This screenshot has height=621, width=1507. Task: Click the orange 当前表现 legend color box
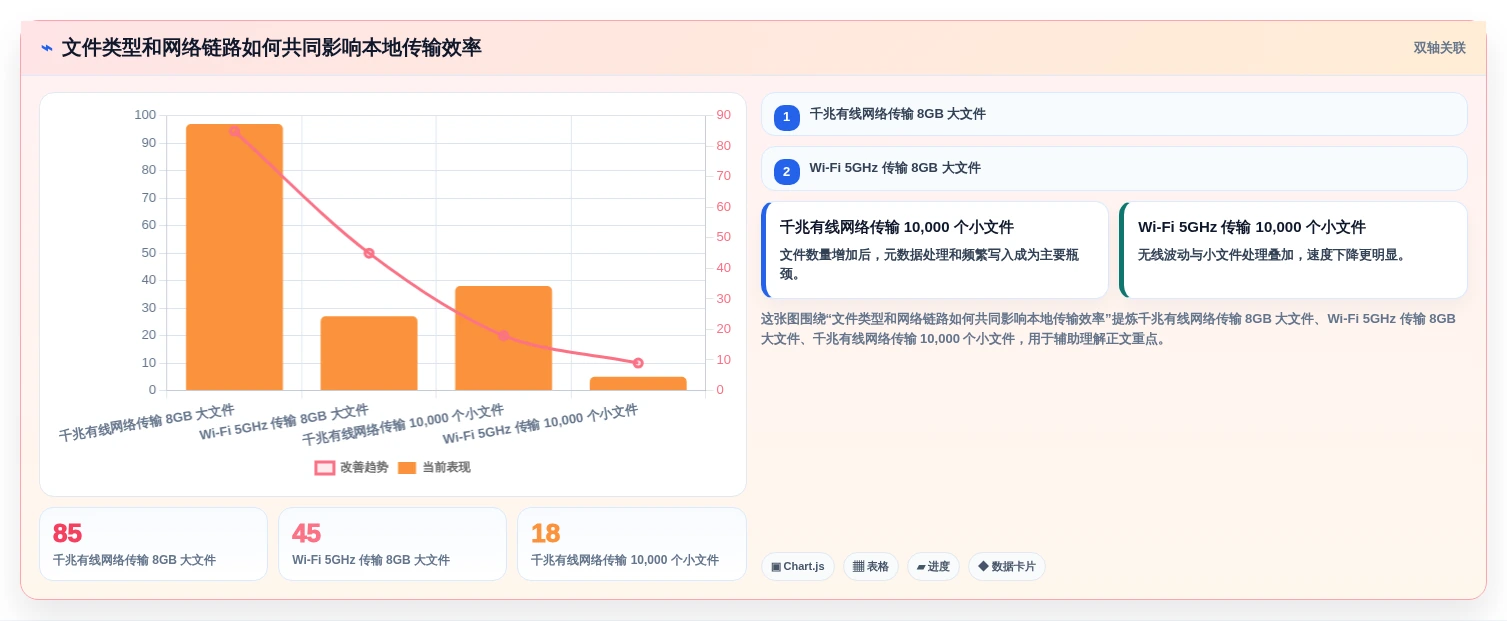point(407,467)
